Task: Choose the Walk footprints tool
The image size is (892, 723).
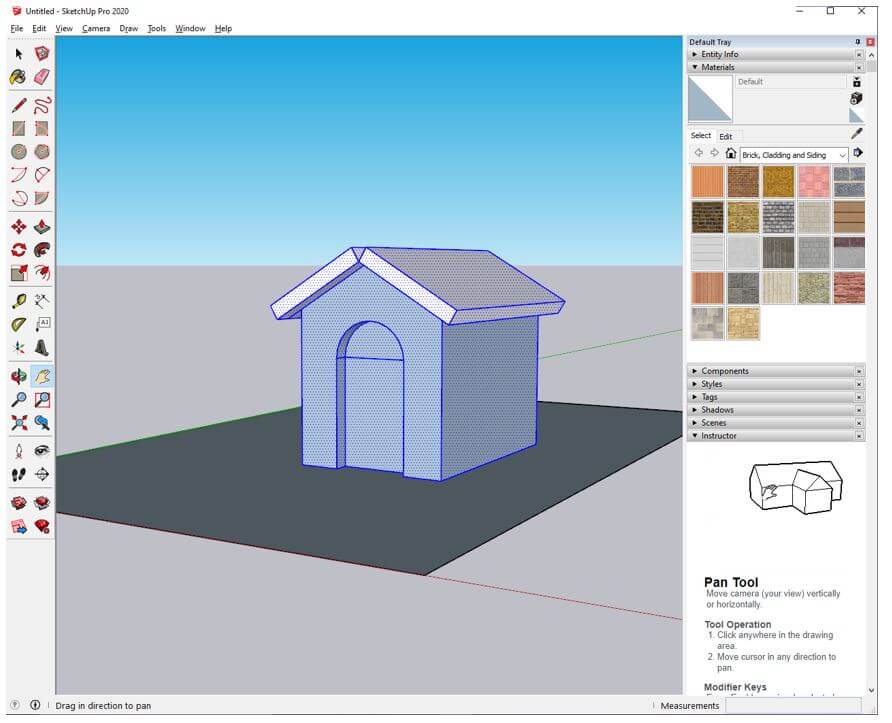Action: pyautogui.click(x=19, y=474)
